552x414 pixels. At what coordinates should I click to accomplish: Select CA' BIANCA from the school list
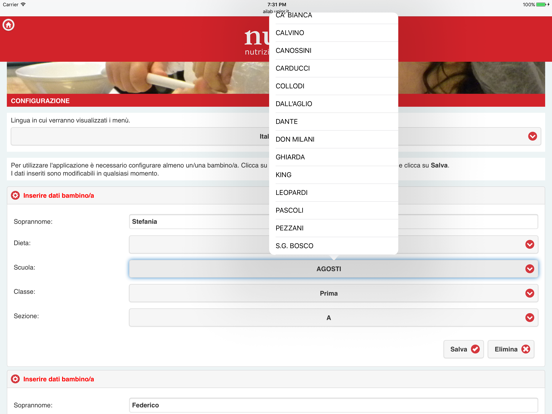click(x=333, y=18)
